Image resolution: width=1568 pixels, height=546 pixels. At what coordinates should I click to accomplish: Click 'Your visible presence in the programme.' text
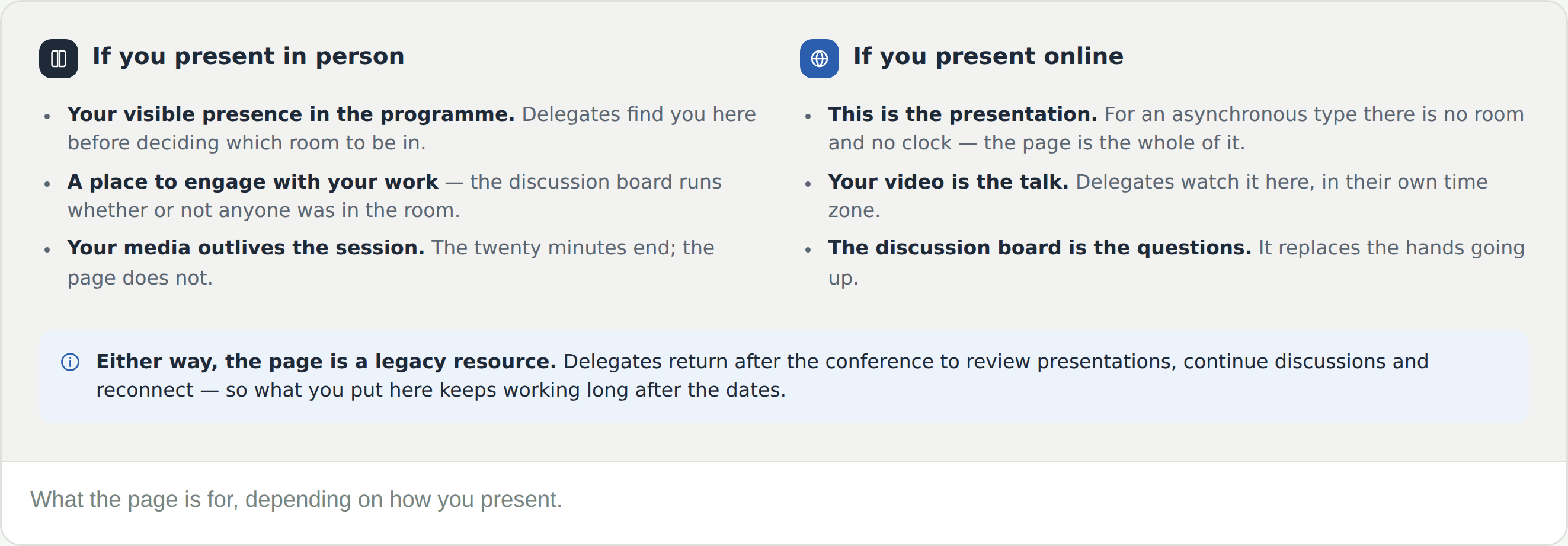click(x=291, y=114)
